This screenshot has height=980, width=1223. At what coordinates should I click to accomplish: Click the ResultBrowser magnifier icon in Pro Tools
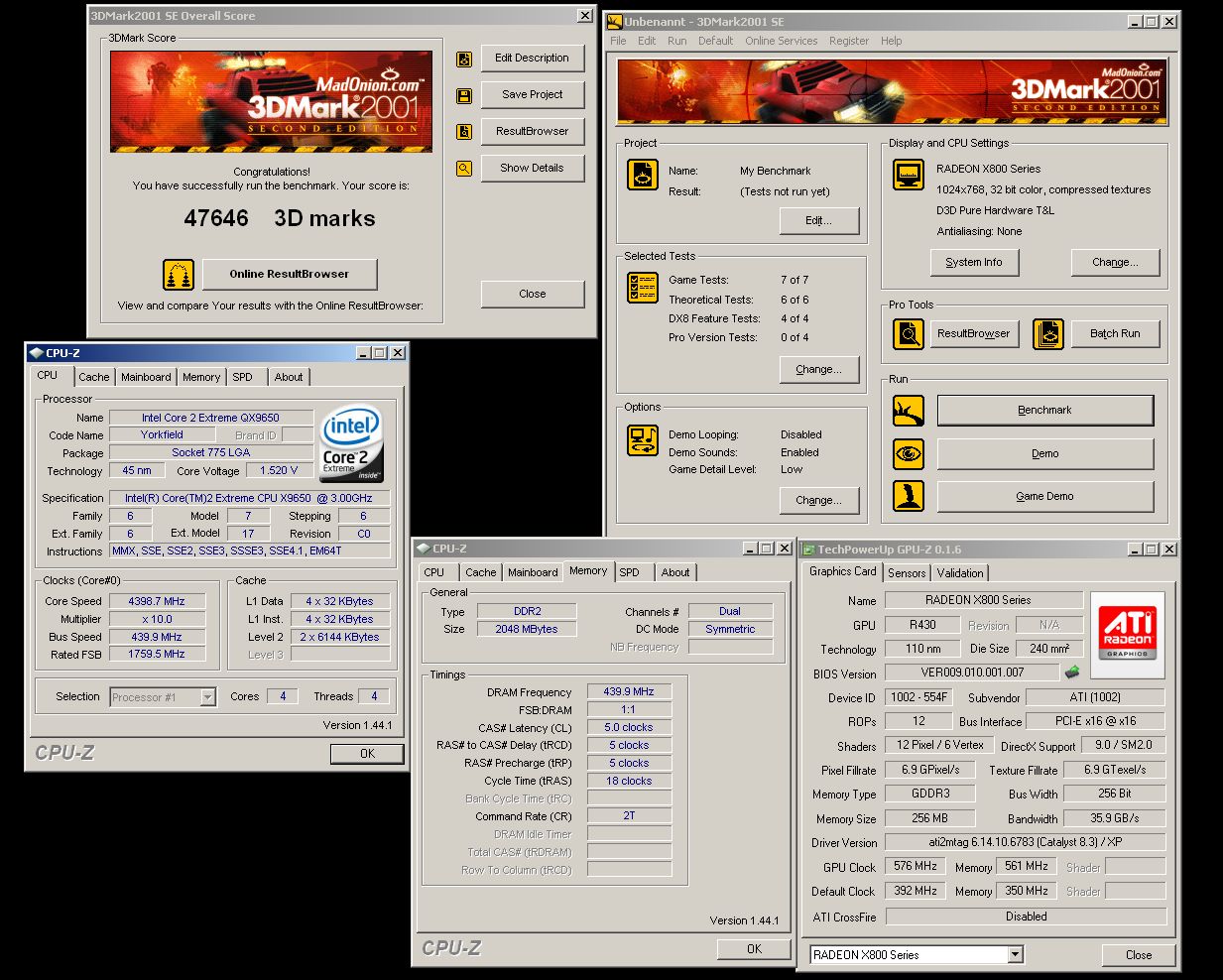(909, 334)
